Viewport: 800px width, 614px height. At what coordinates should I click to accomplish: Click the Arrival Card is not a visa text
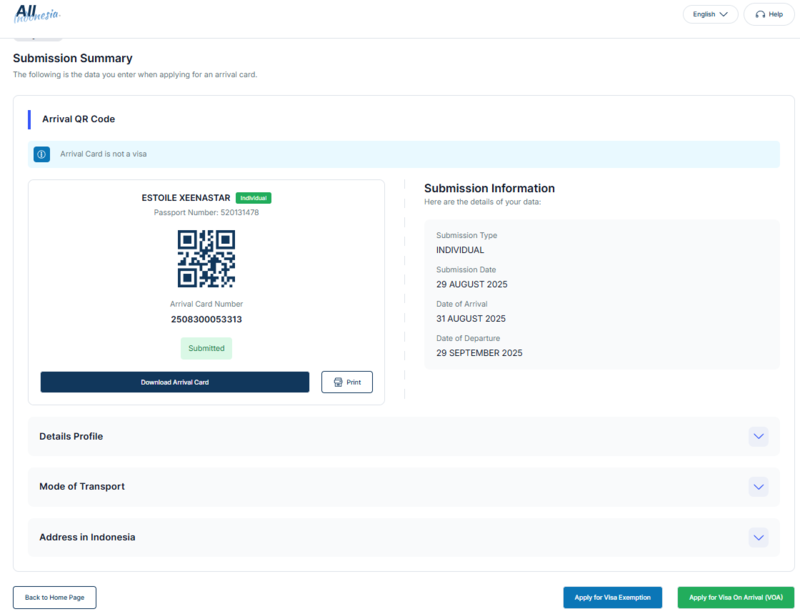coord(103,154)
